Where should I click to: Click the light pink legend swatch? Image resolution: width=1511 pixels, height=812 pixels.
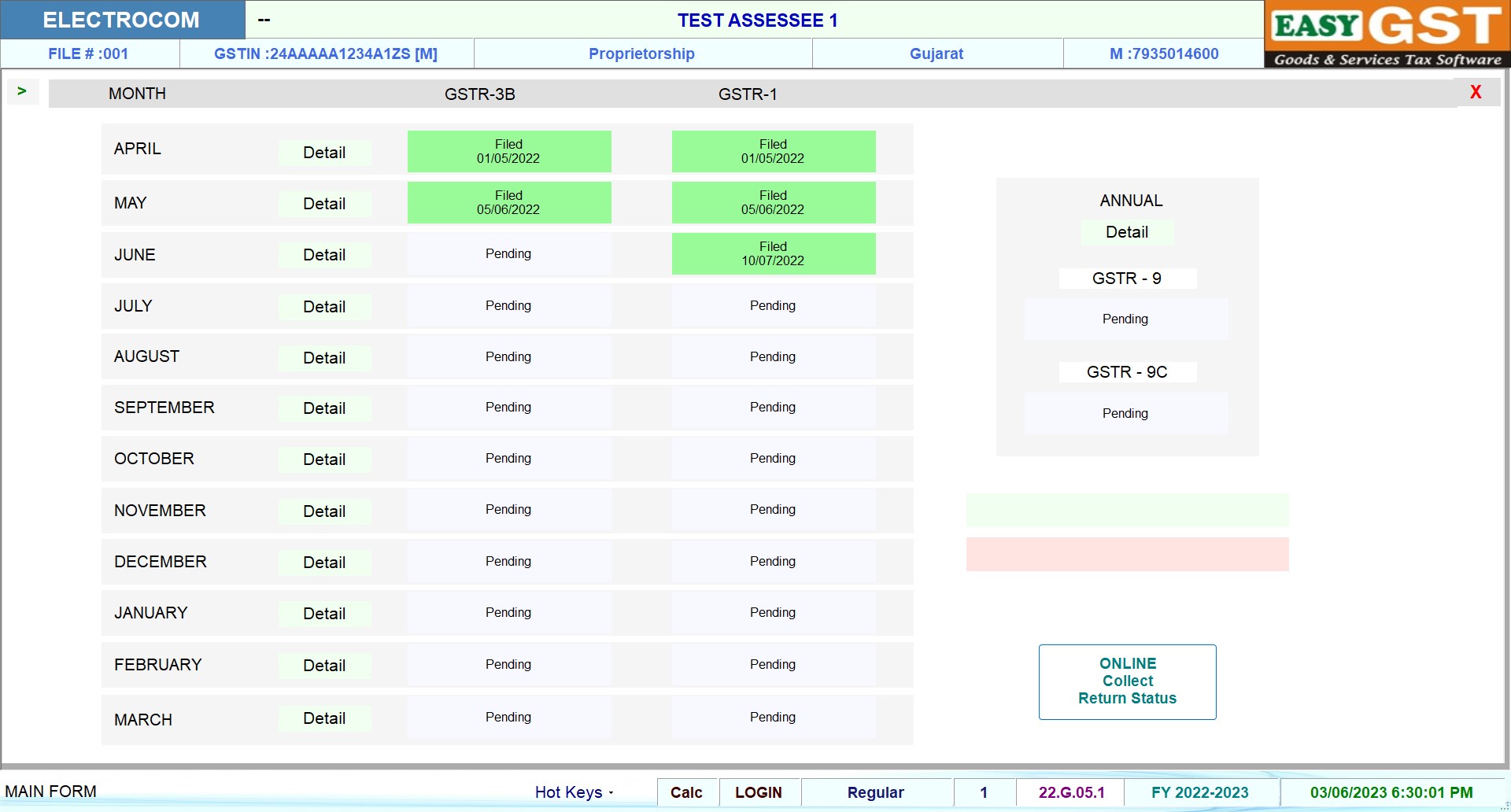coord(1127,555)
